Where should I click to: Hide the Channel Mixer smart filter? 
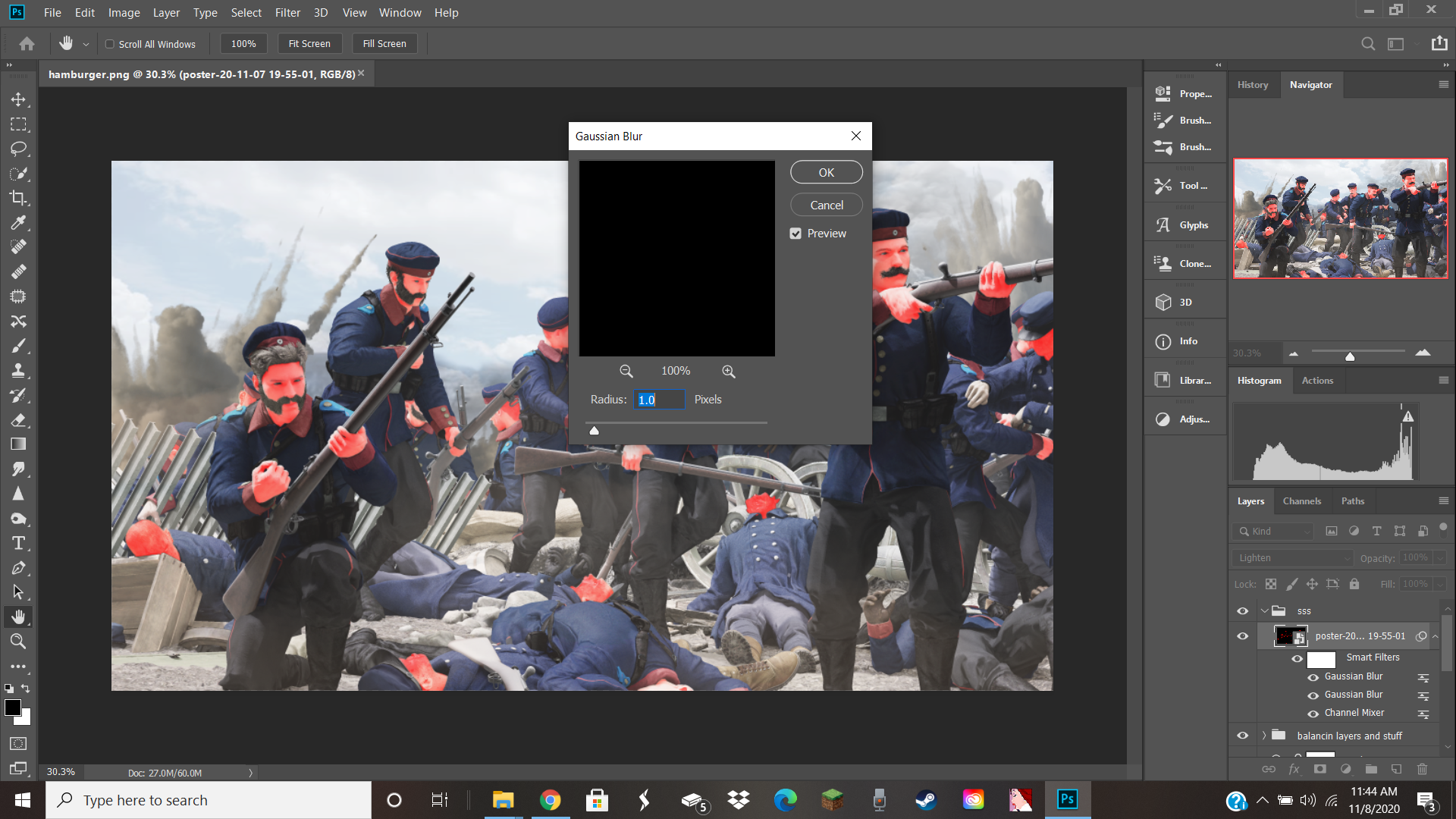click(x=1313, y=714)
